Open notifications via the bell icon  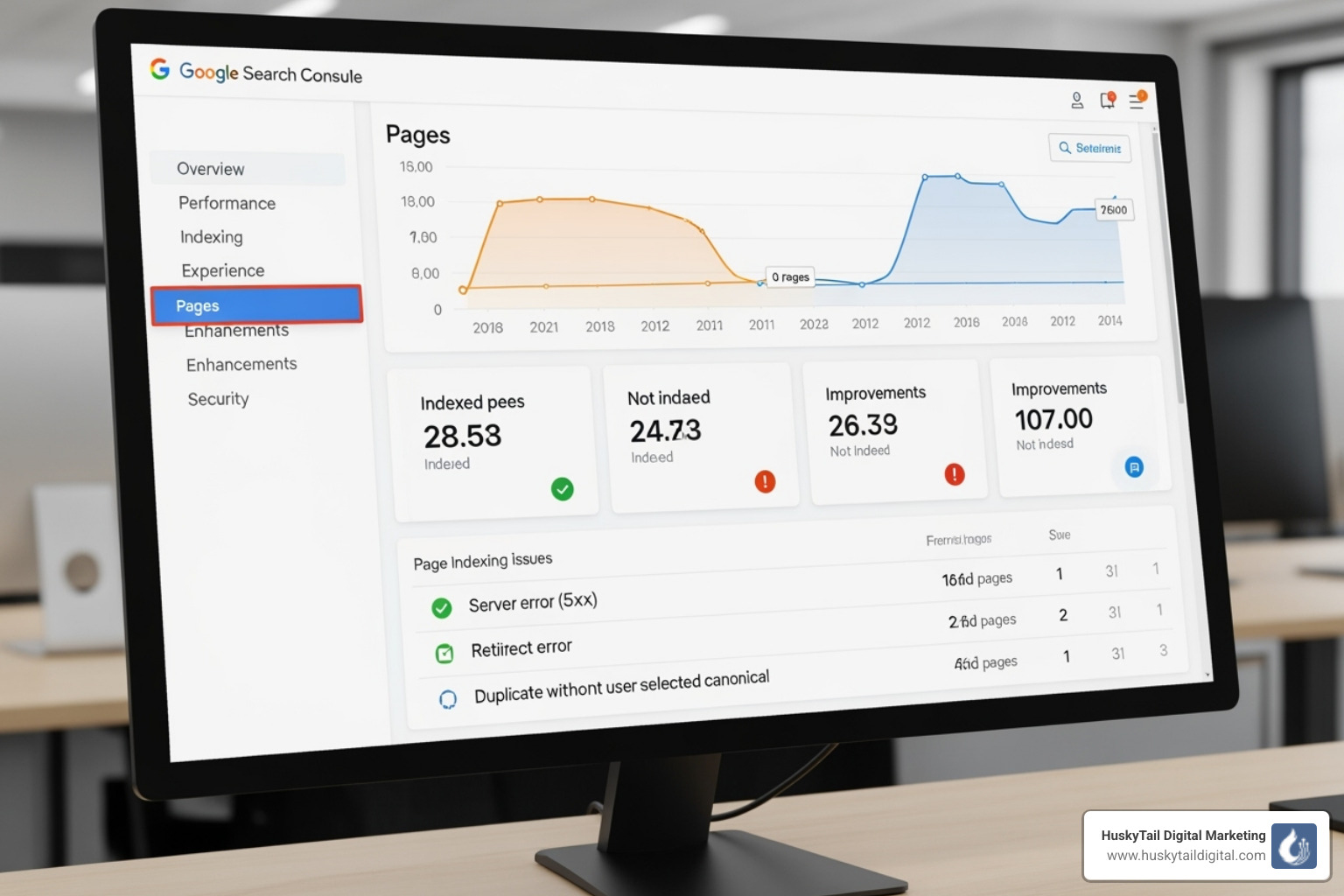pos(1106,100)
